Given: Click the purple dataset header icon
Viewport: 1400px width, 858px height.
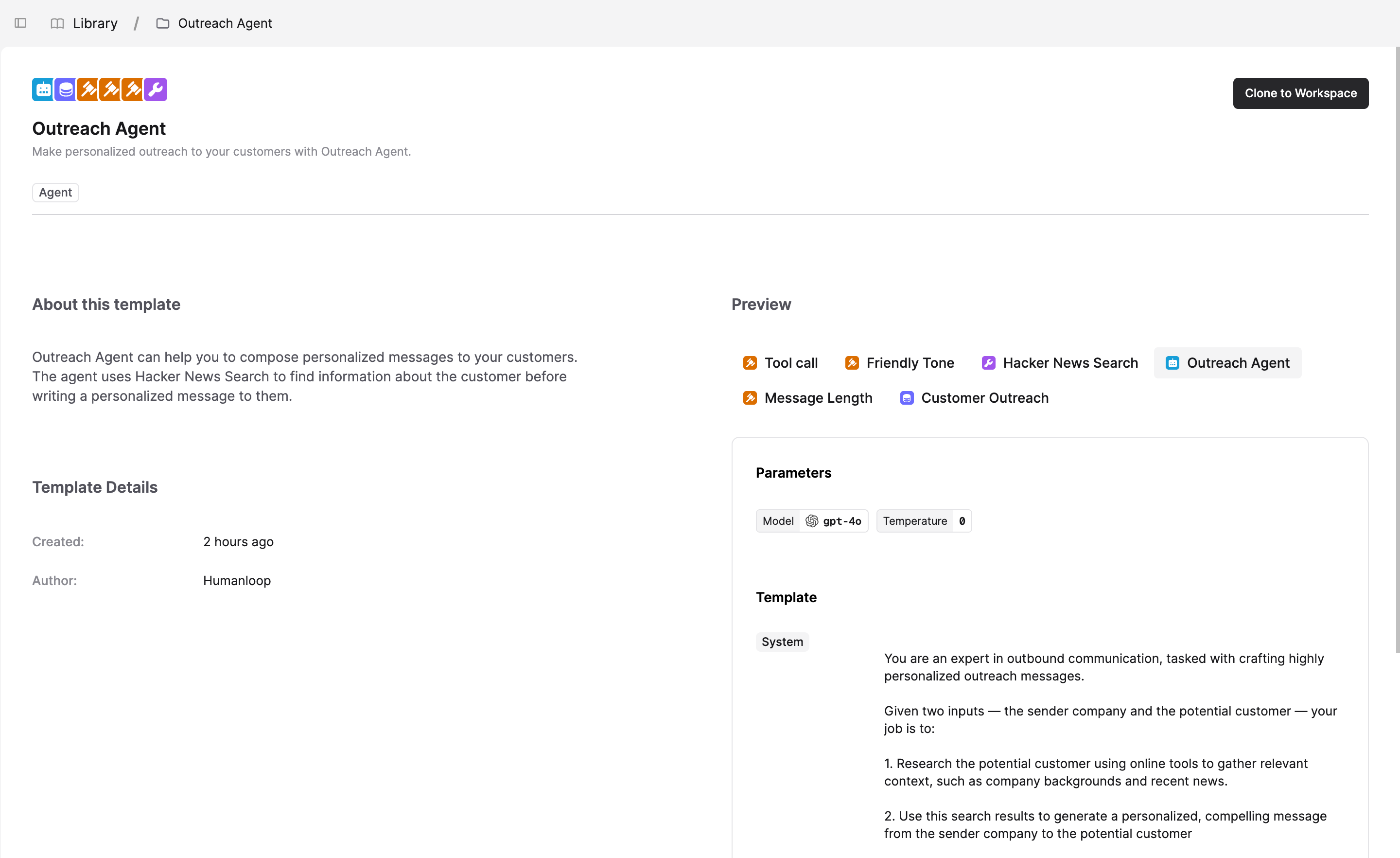Looking at the screenshot, I should pyautogui.click(x=66, y=89).
